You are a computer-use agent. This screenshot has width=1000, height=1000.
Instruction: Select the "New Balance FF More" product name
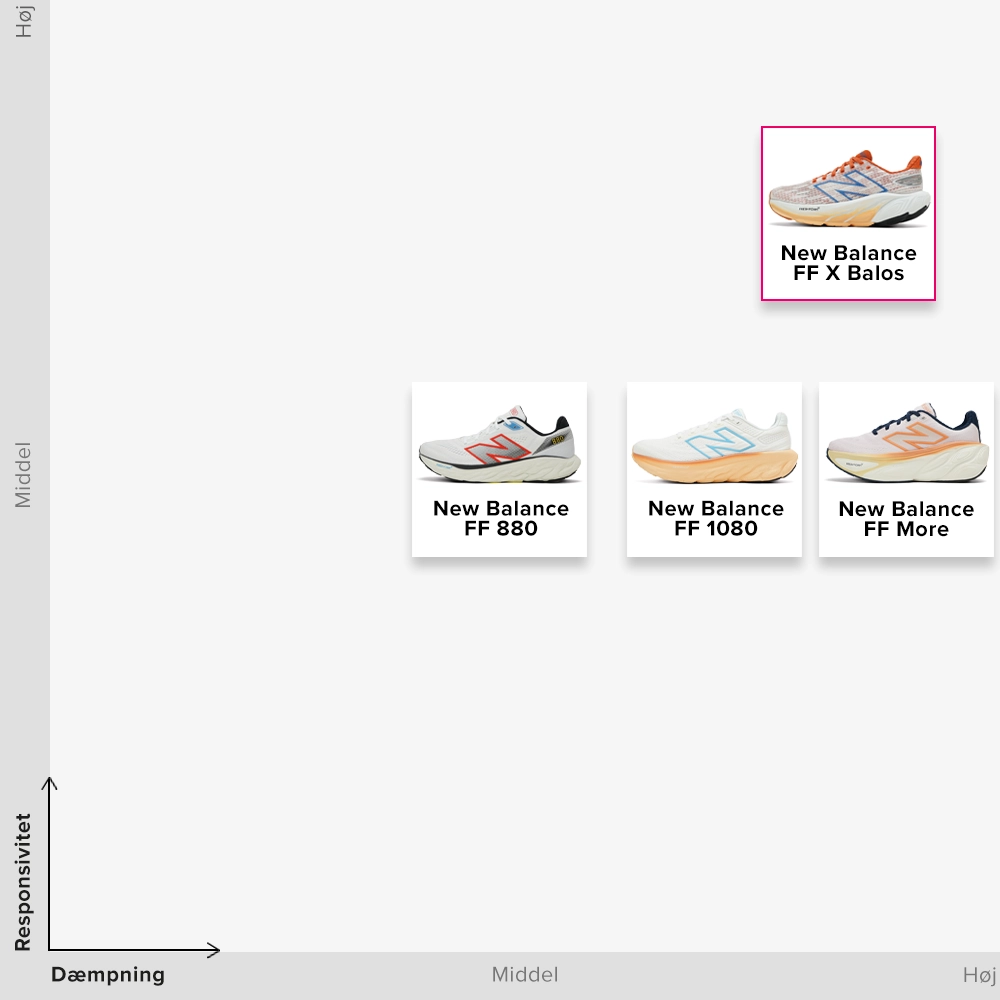(x=906, y=519)
